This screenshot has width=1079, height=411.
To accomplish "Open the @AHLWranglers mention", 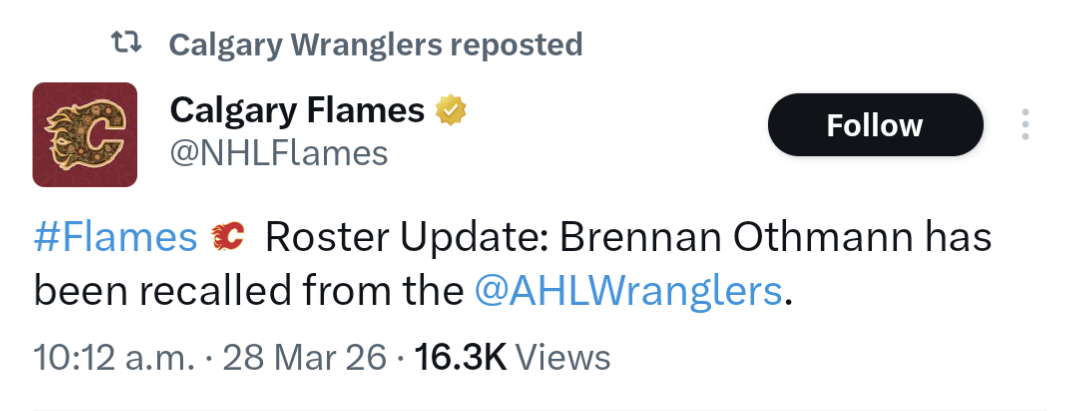I will [626, 291].
